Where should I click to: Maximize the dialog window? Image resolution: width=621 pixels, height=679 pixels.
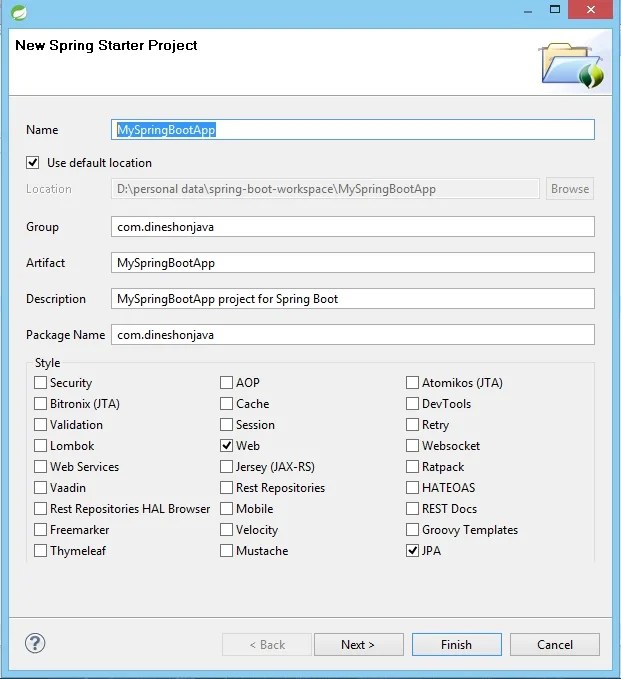[x=555, y=9]
